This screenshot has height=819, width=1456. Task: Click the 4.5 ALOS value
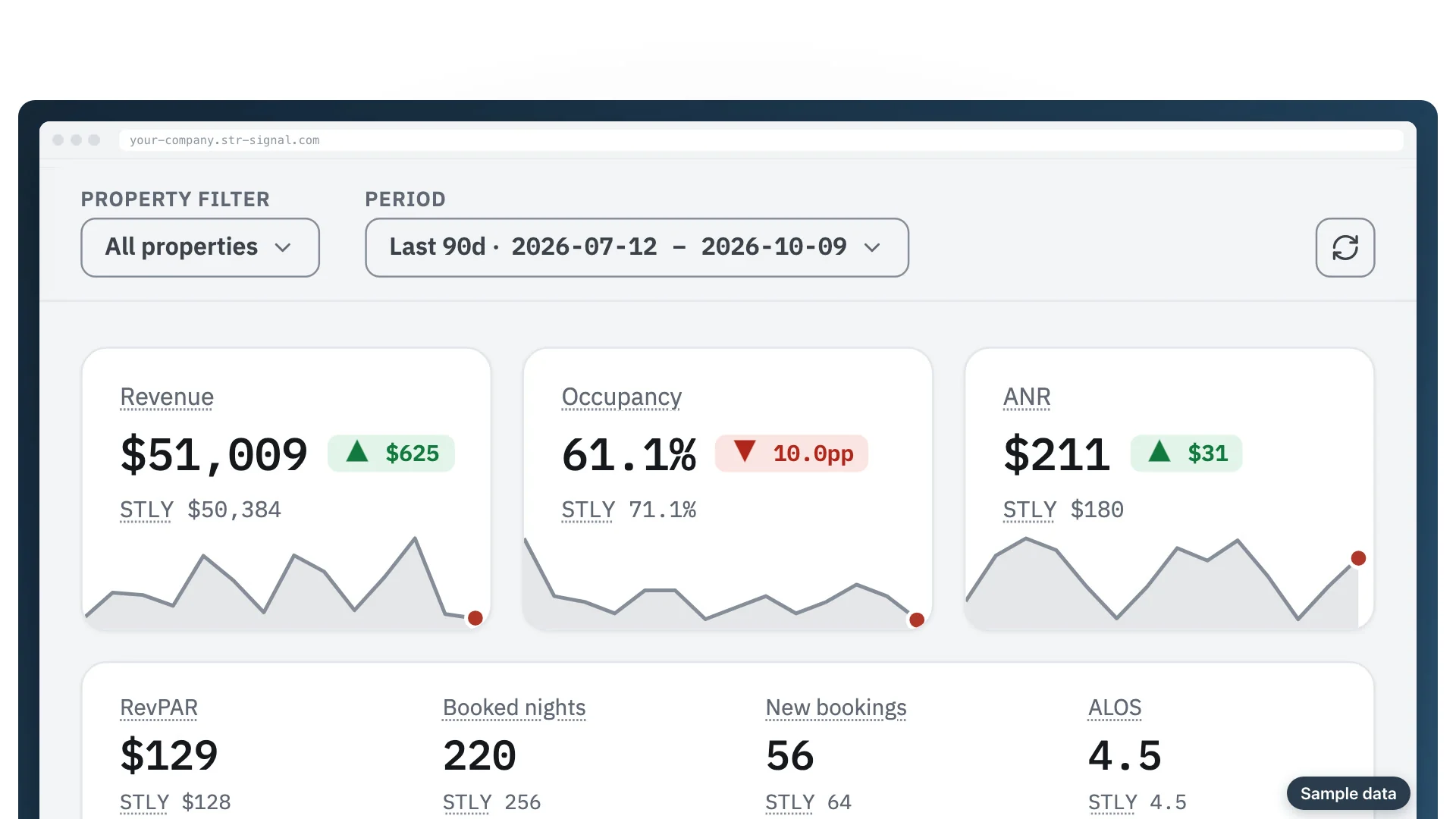coord(1125,755)
